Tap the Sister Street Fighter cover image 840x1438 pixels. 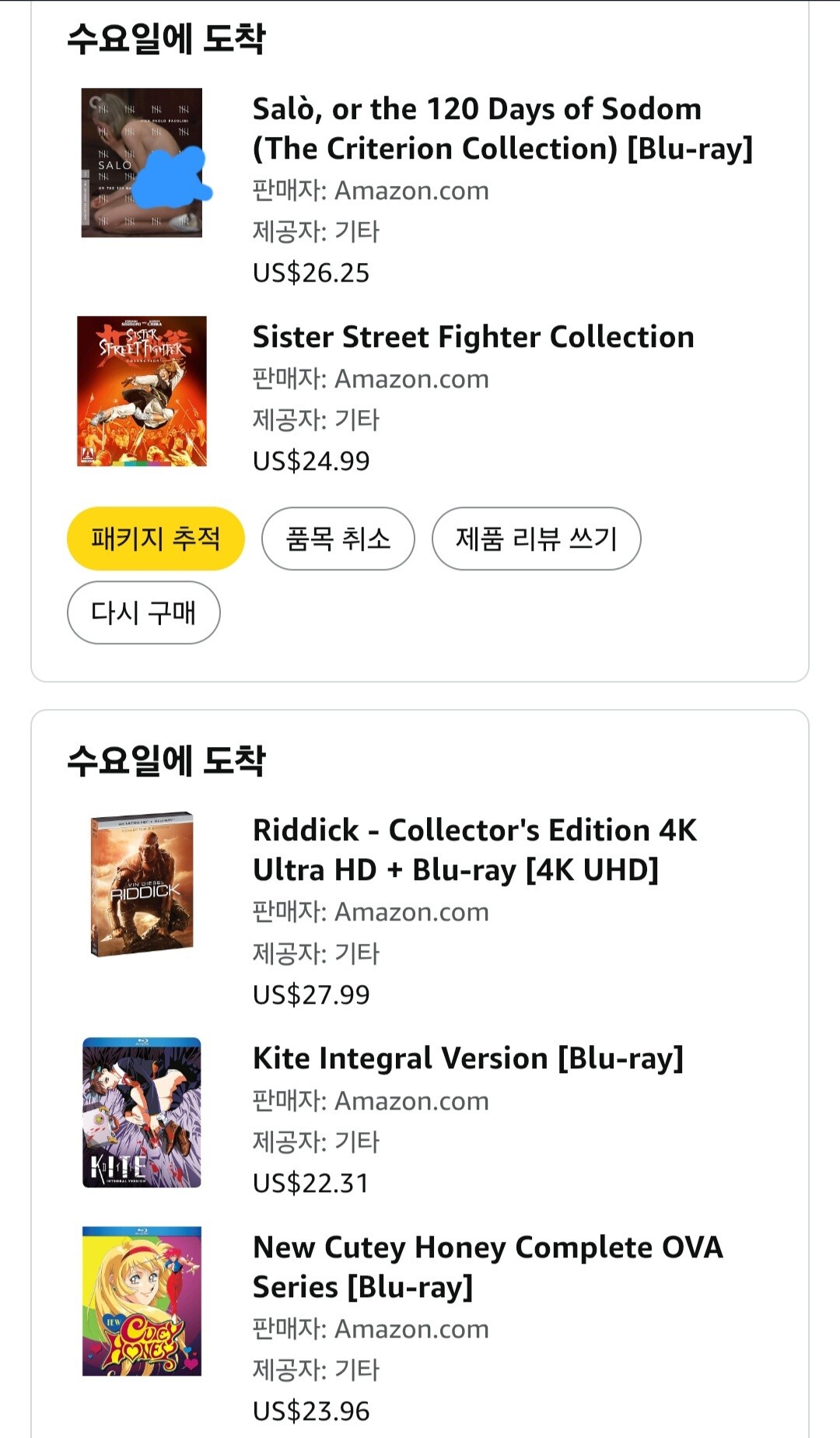coord(142,391)
